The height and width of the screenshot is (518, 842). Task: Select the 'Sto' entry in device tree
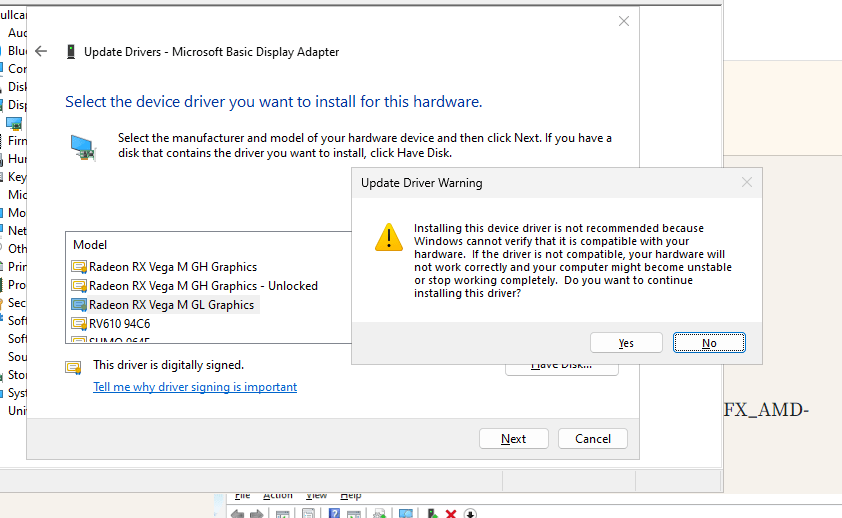point(17,375)
